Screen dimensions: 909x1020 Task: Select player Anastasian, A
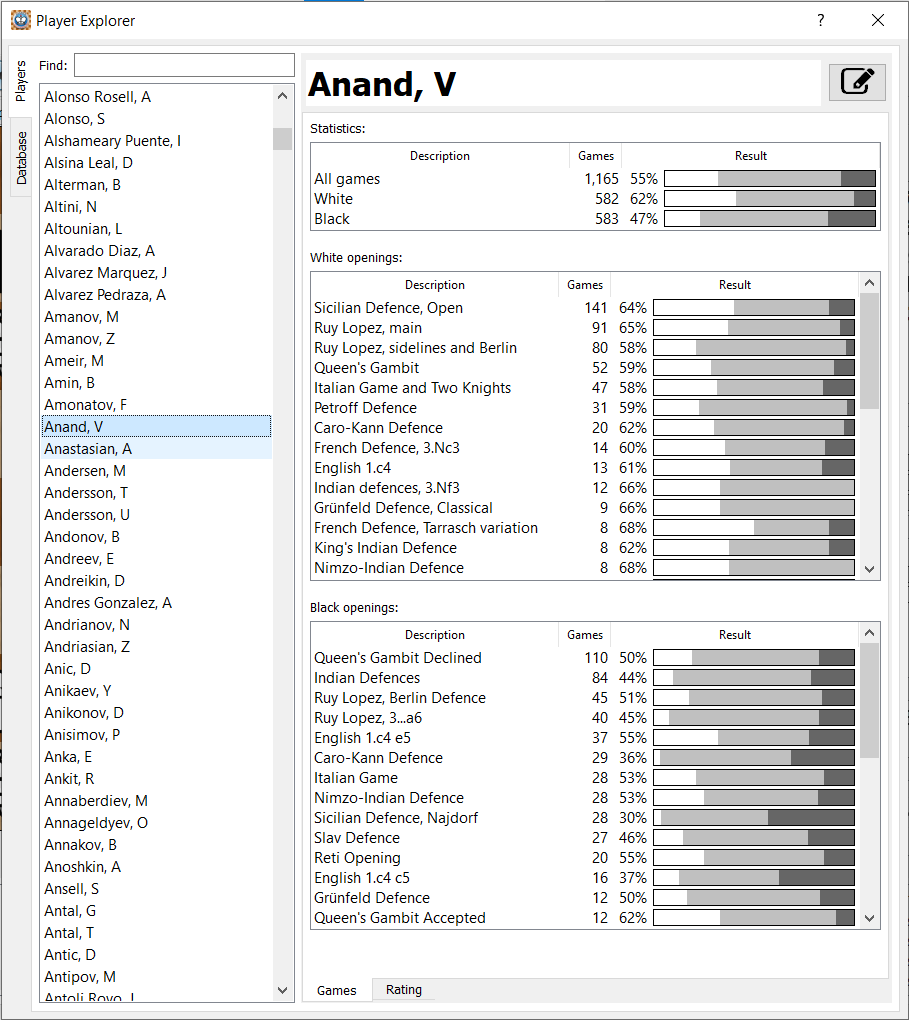88,449
